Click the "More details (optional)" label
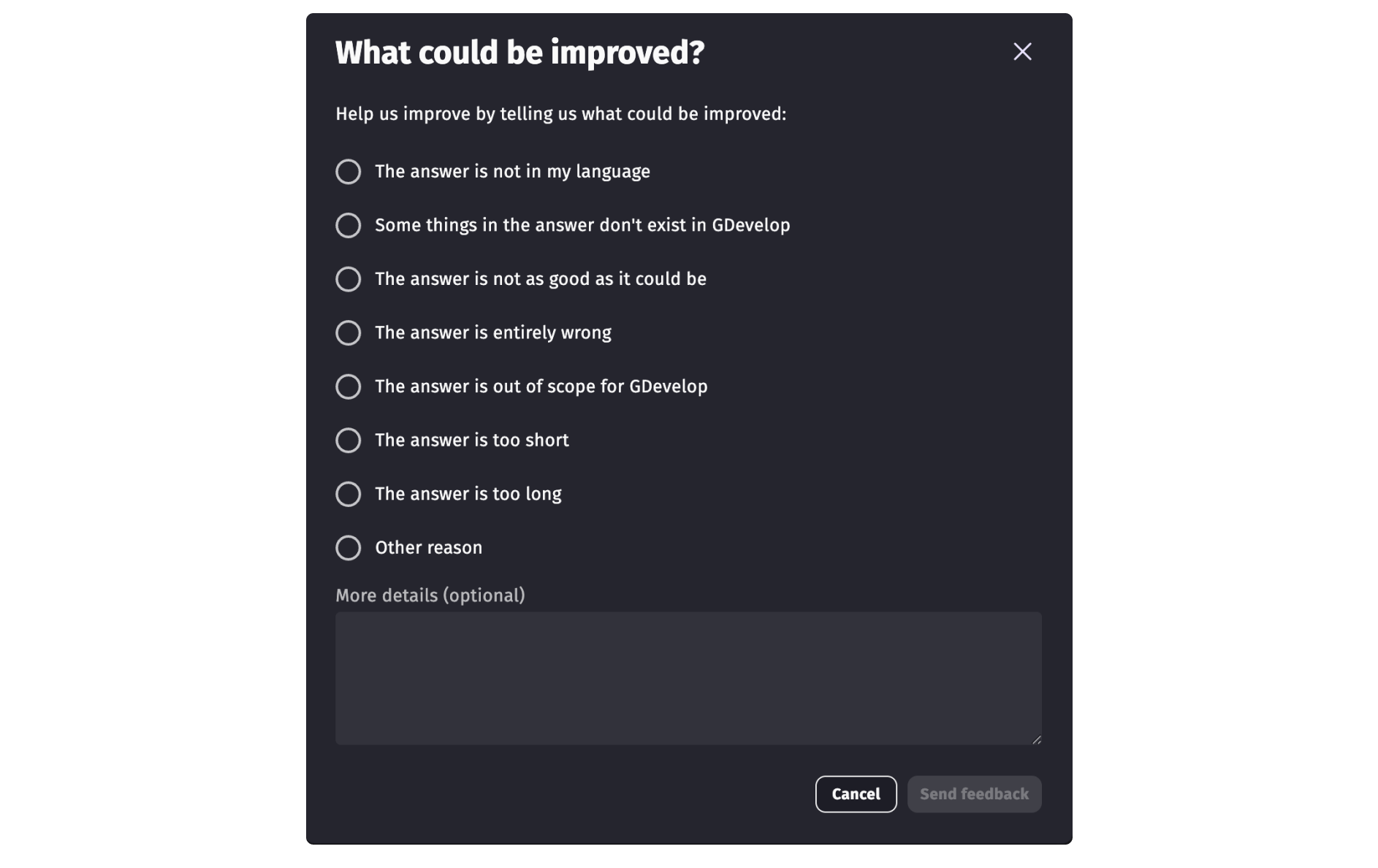1378x868 pixels. (430, 595)
